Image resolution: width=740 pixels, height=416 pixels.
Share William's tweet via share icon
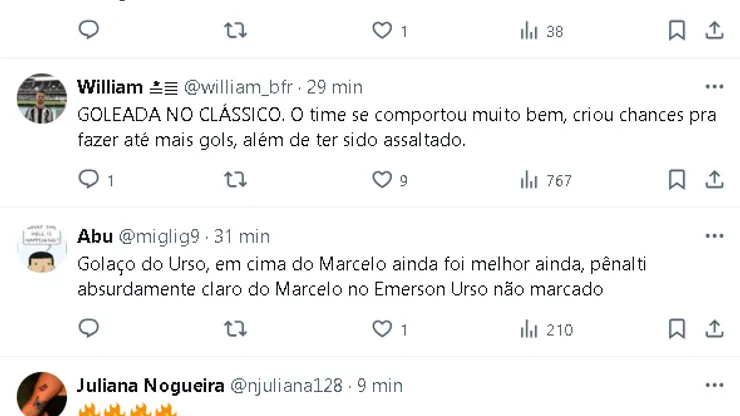(714, 180)
